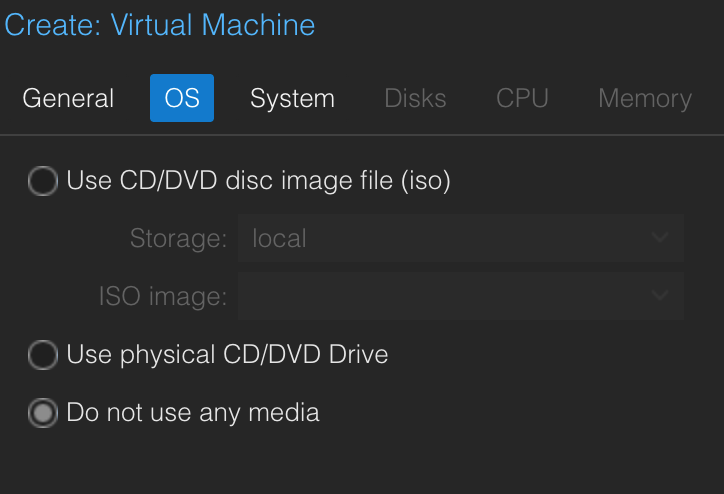The image size is (724, 494).
Task: Click the 'Do not use any media' label
Action: coord(193,412)
